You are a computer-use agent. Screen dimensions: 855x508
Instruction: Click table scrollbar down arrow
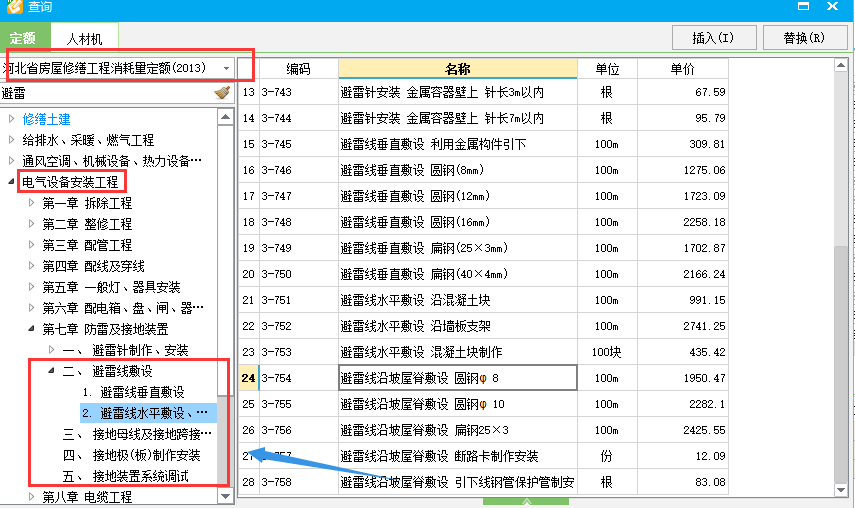(x=841, y=490)
